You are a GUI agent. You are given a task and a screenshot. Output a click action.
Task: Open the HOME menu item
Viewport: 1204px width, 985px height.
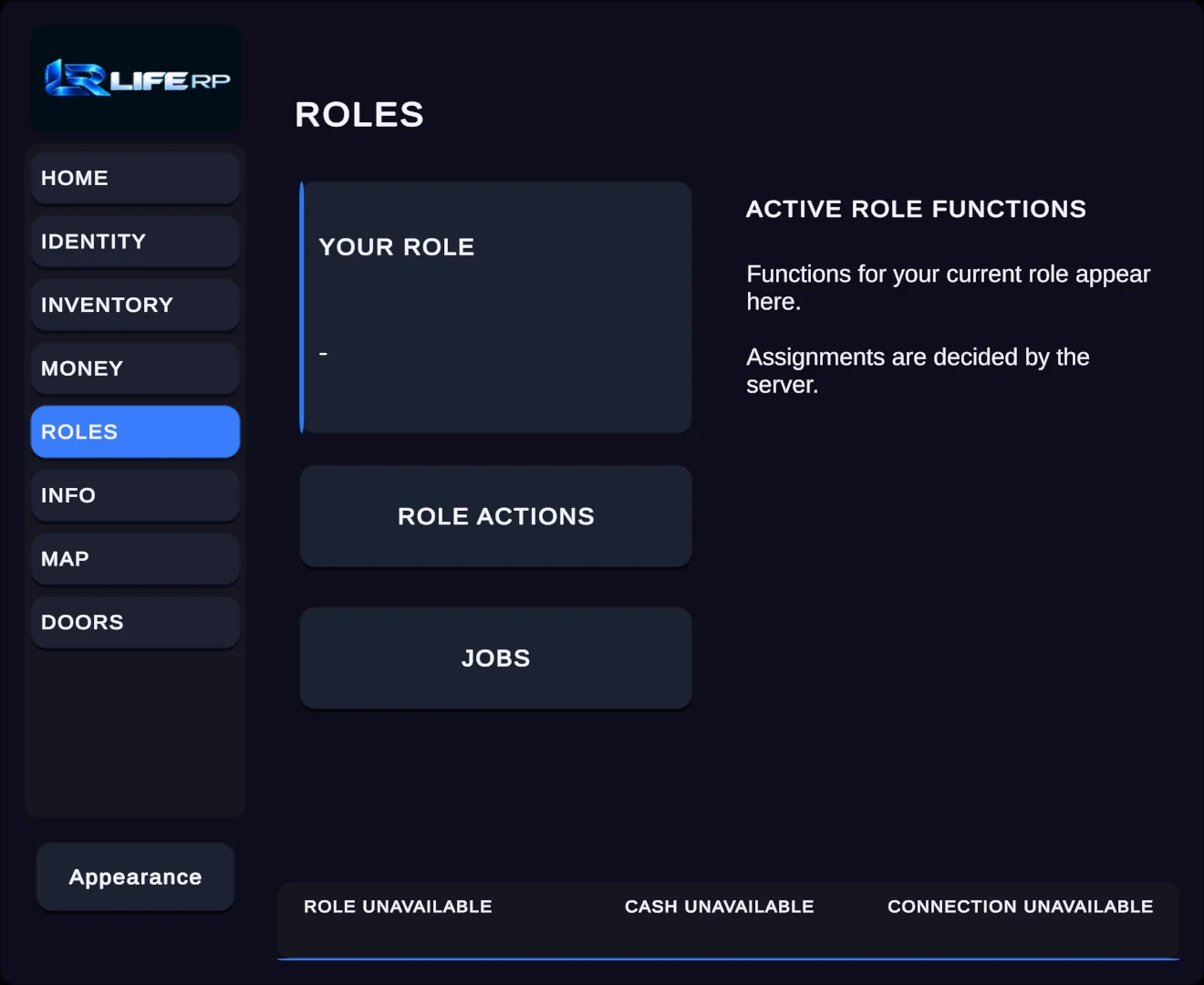135,178
